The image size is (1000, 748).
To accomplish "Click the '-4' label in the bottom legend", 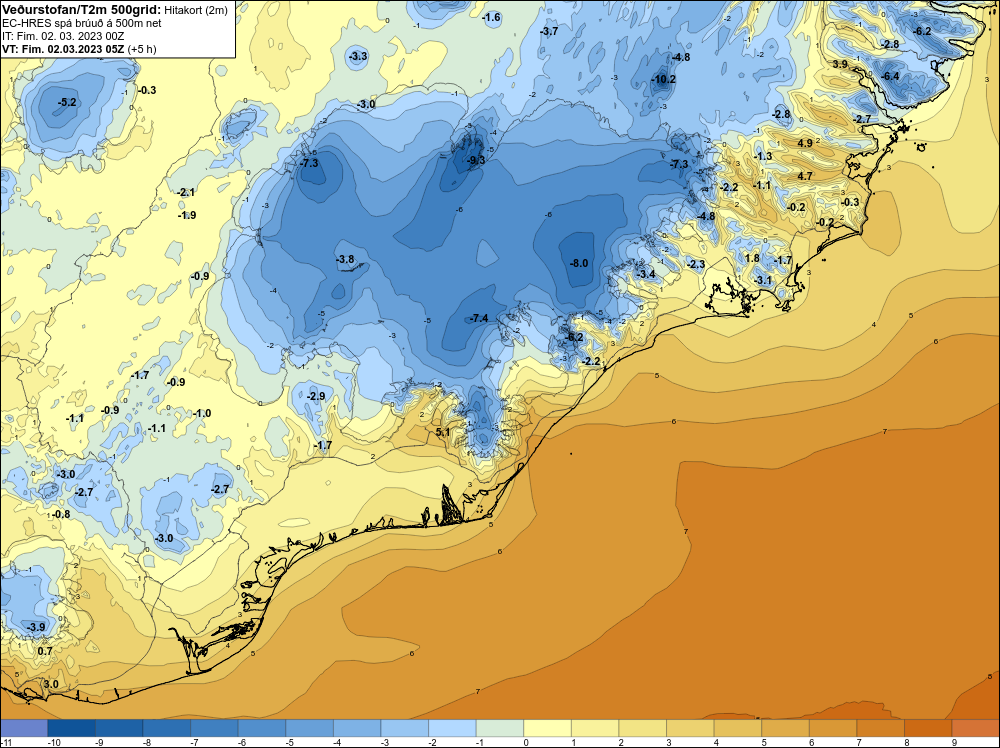I will tap(337, 742).
